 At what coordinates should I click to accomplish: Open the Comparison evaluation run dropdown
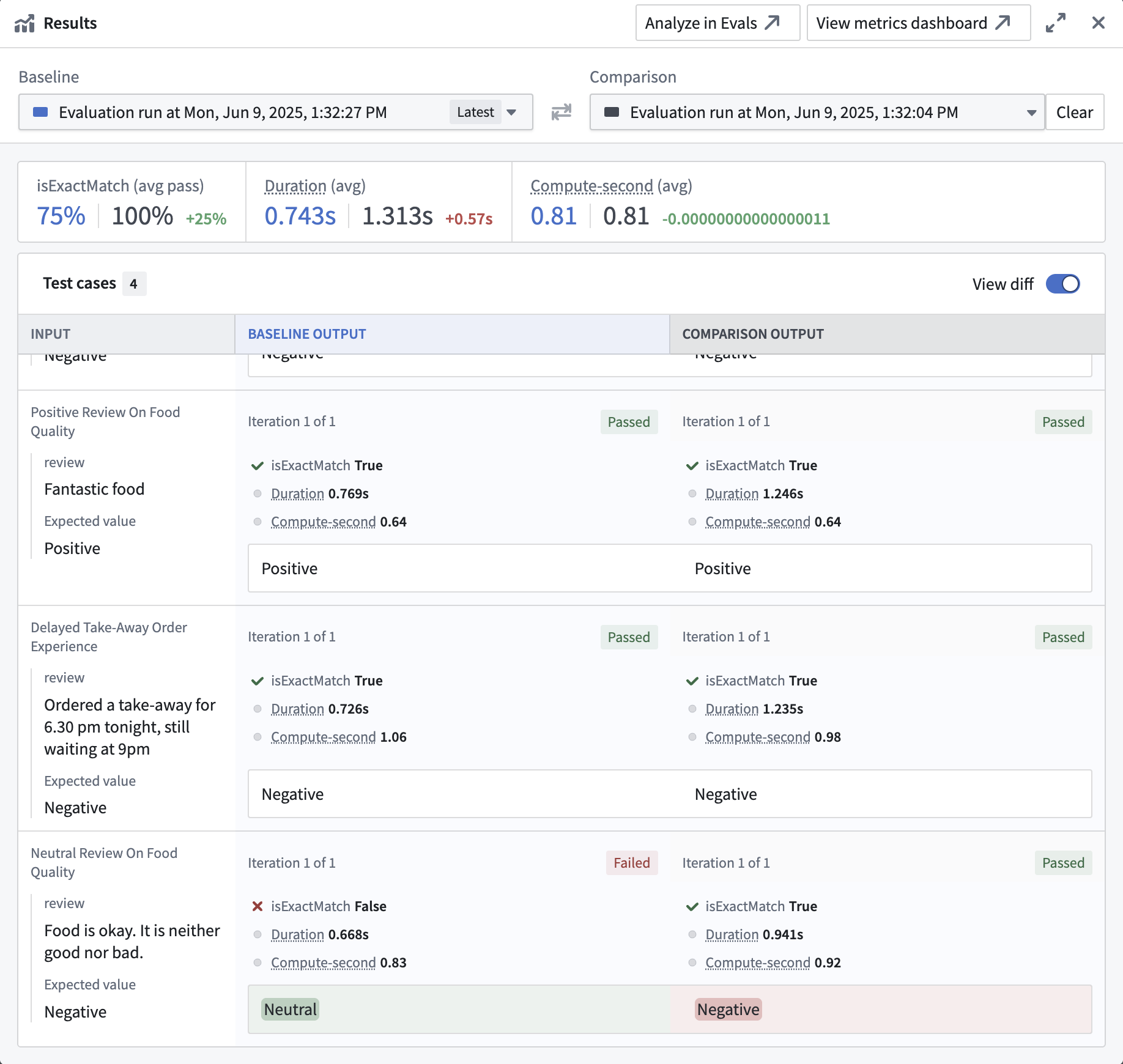point(817,112)
